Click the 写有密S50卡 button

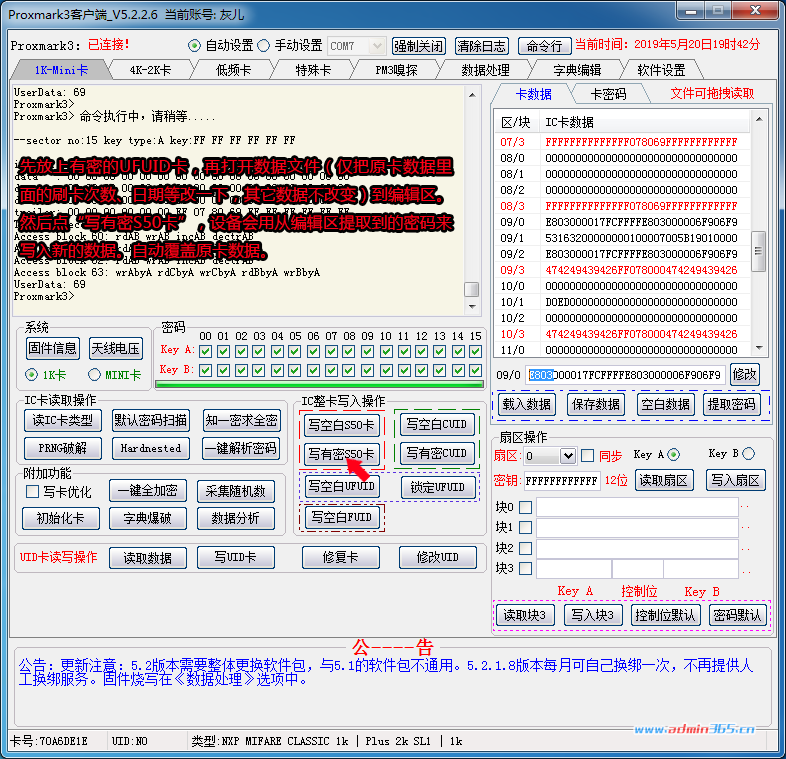pyautogui.click(x=342, y=454)
